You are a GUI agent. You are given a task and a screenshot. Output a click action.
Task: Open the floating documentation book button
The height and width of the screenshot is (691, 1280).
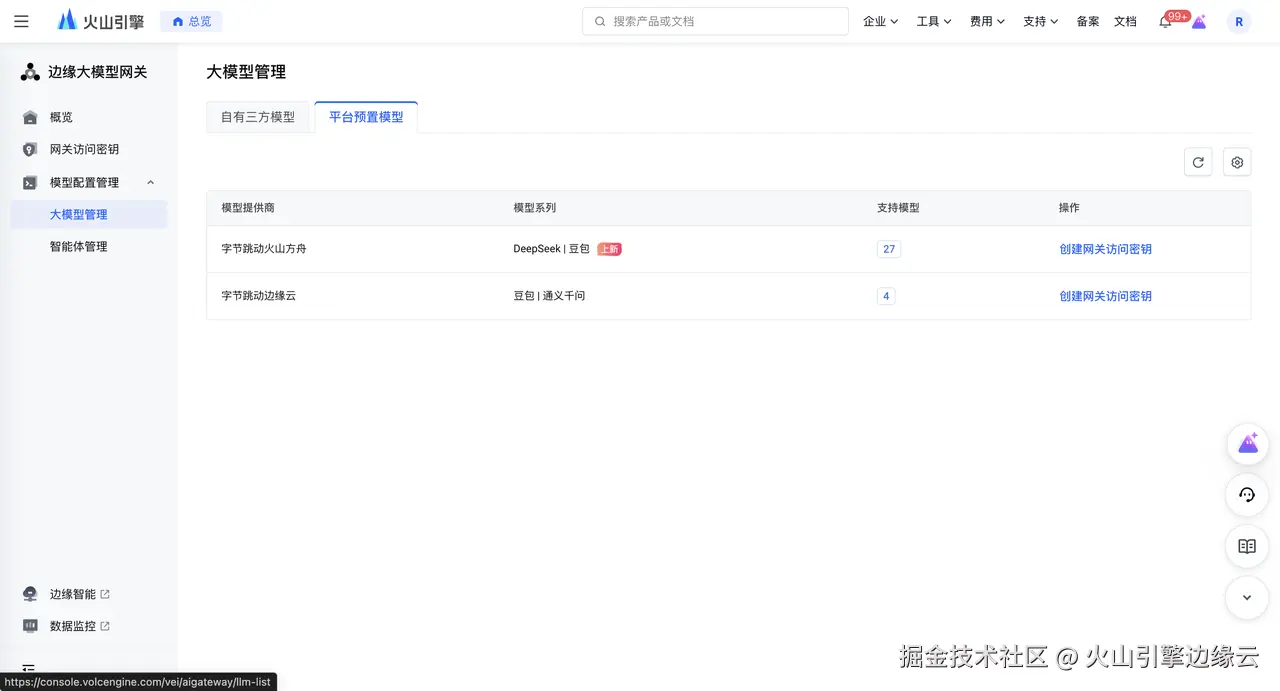pos(1247,547)
